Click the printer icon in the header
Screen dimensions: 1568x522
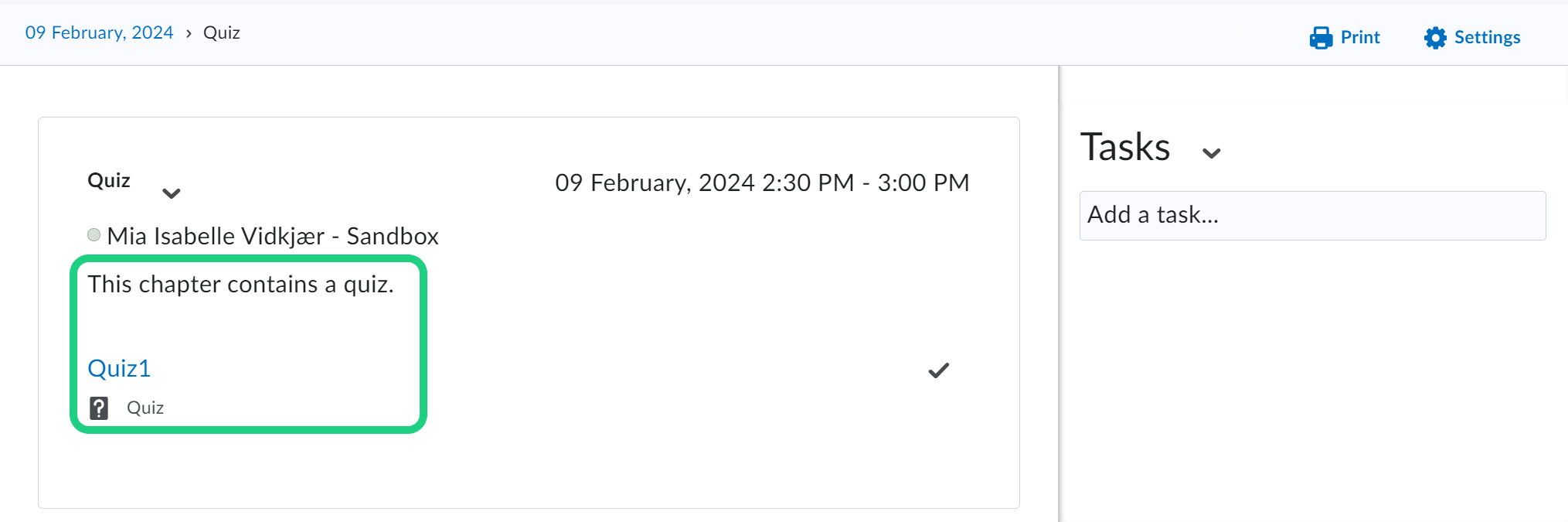[1321, 38]
